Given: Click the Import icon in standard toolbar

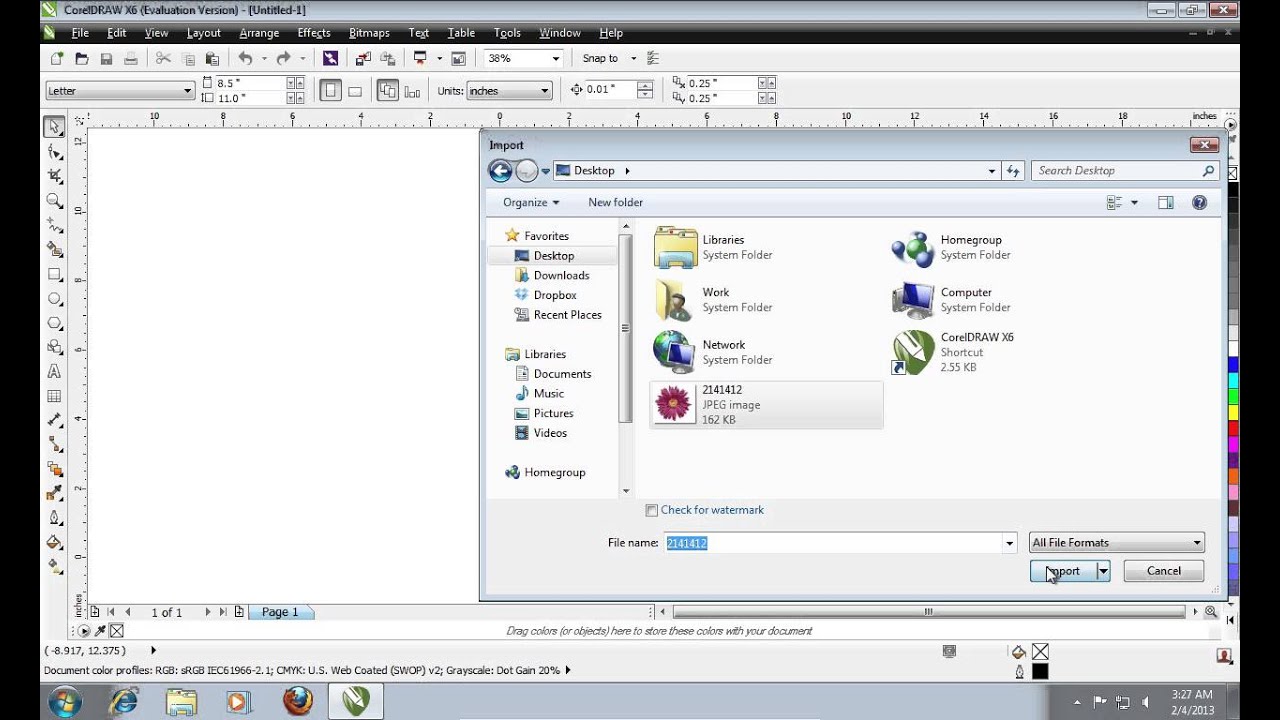Looking at the screenshot, I should (x=362, y=59).
